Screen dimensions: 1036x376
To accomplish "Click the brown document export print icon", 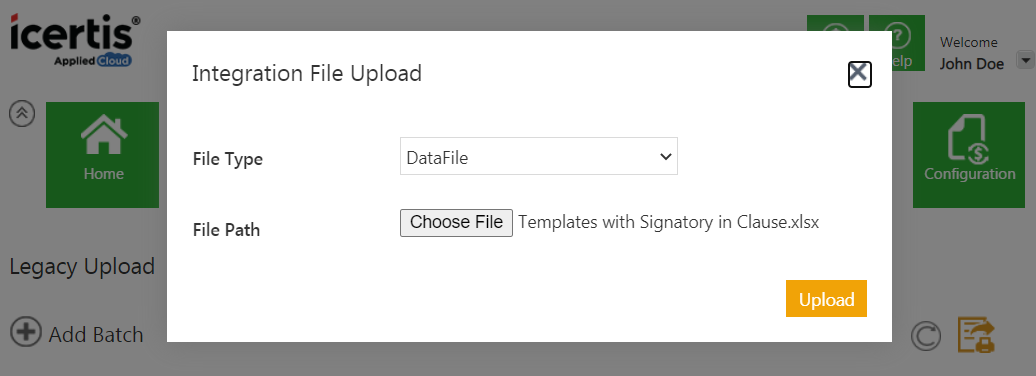I will pos(977,335).
